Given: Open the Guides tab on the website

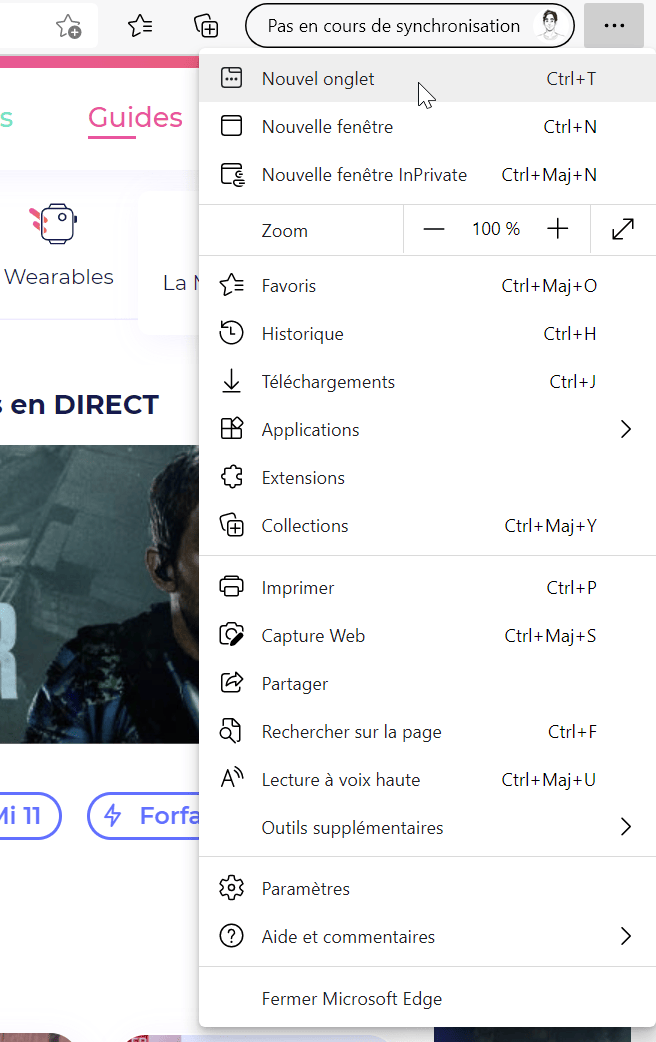Looking at the screenshot, I should point(135,118).
